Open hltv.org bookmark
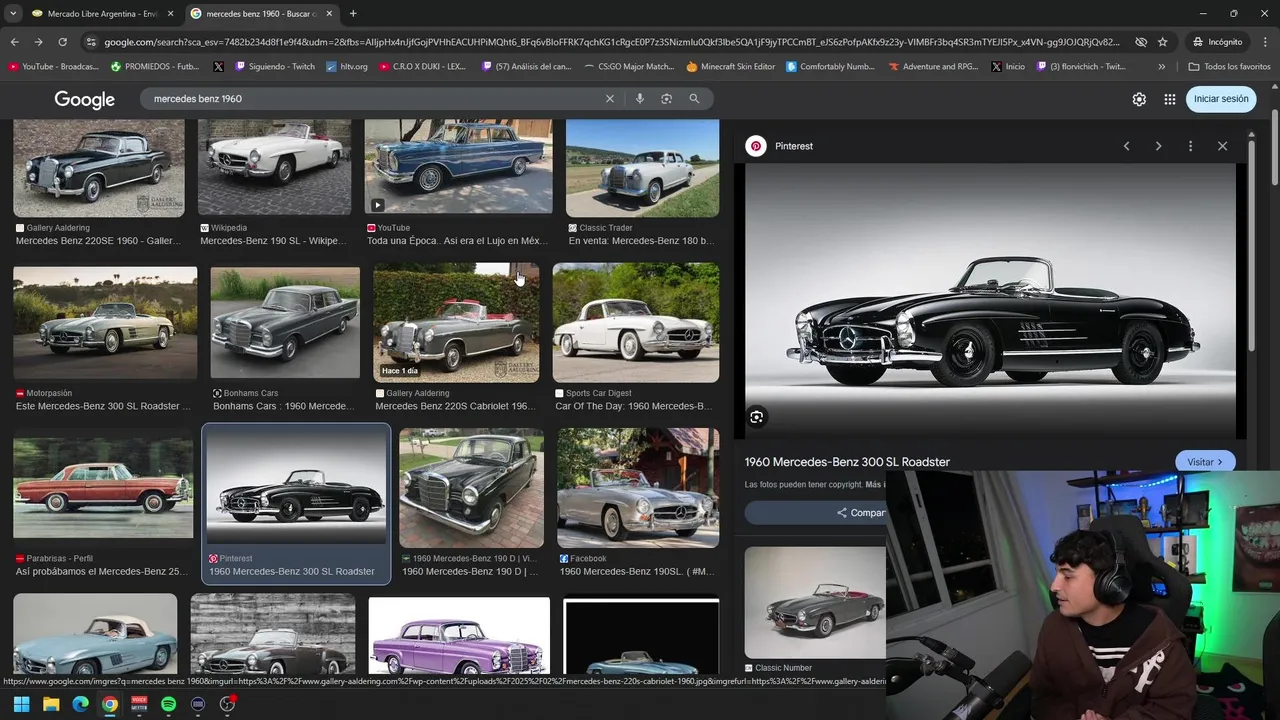The height and width of the screenshot is (720, 1280). click(347, 67)
